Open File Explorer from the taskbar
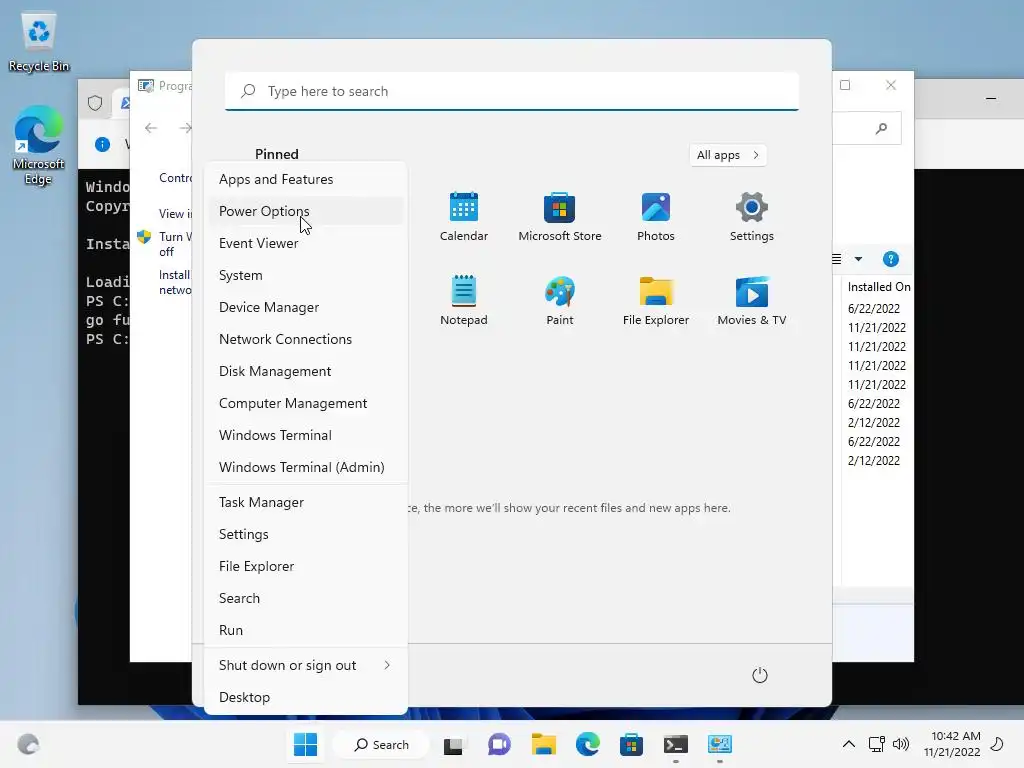 pos(543,744)
